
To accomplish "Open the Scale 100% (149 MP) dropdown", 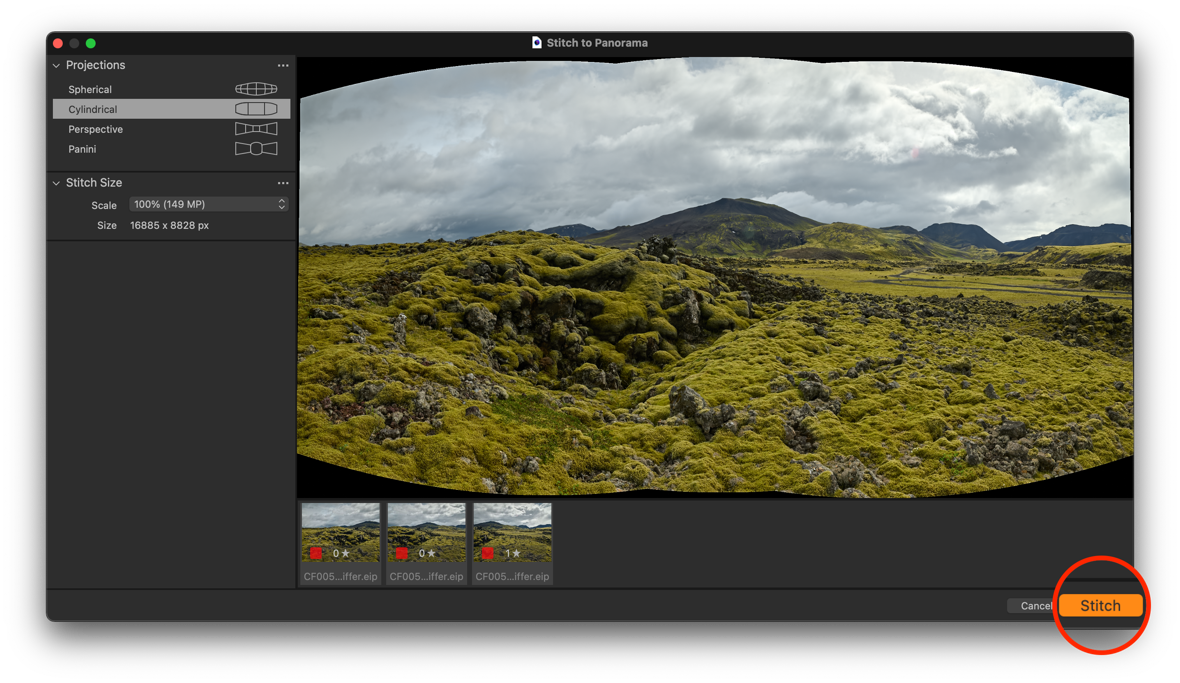I will pos(208,204).
